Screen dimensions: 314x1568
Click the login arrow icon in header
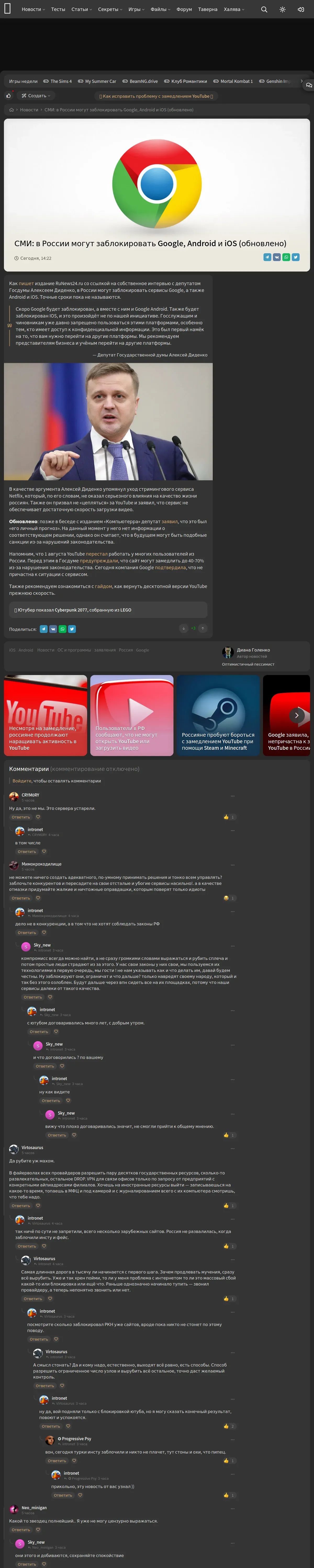coord(301,9)
